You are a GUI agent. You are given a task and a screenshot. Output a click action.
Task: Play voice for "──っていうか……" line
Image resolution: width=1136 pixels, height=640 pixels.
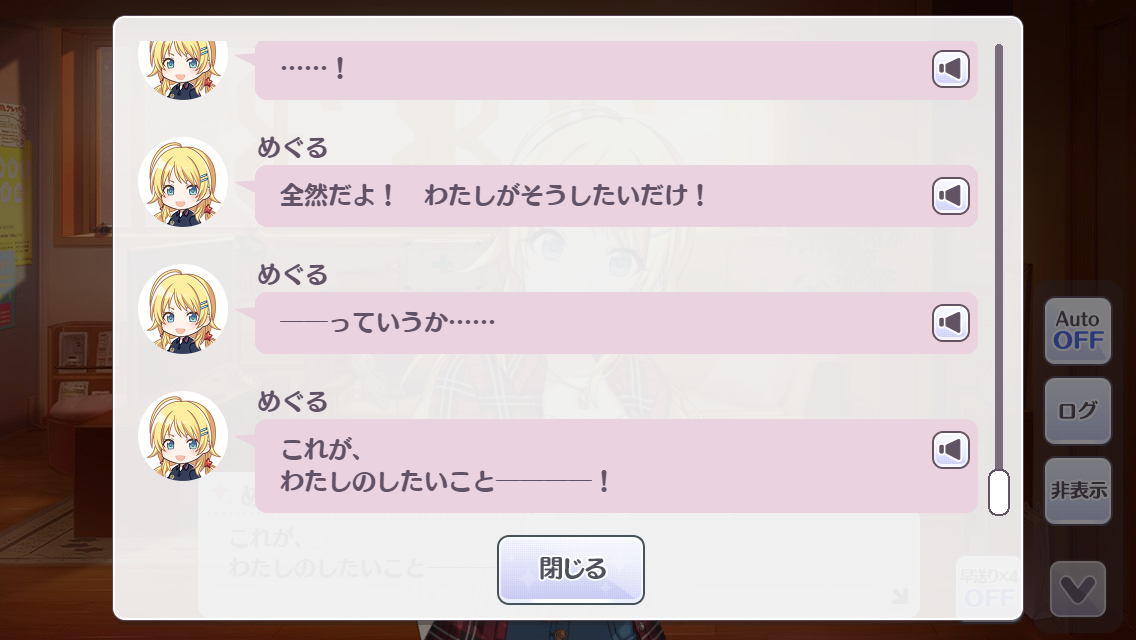(x=951, y=323)
